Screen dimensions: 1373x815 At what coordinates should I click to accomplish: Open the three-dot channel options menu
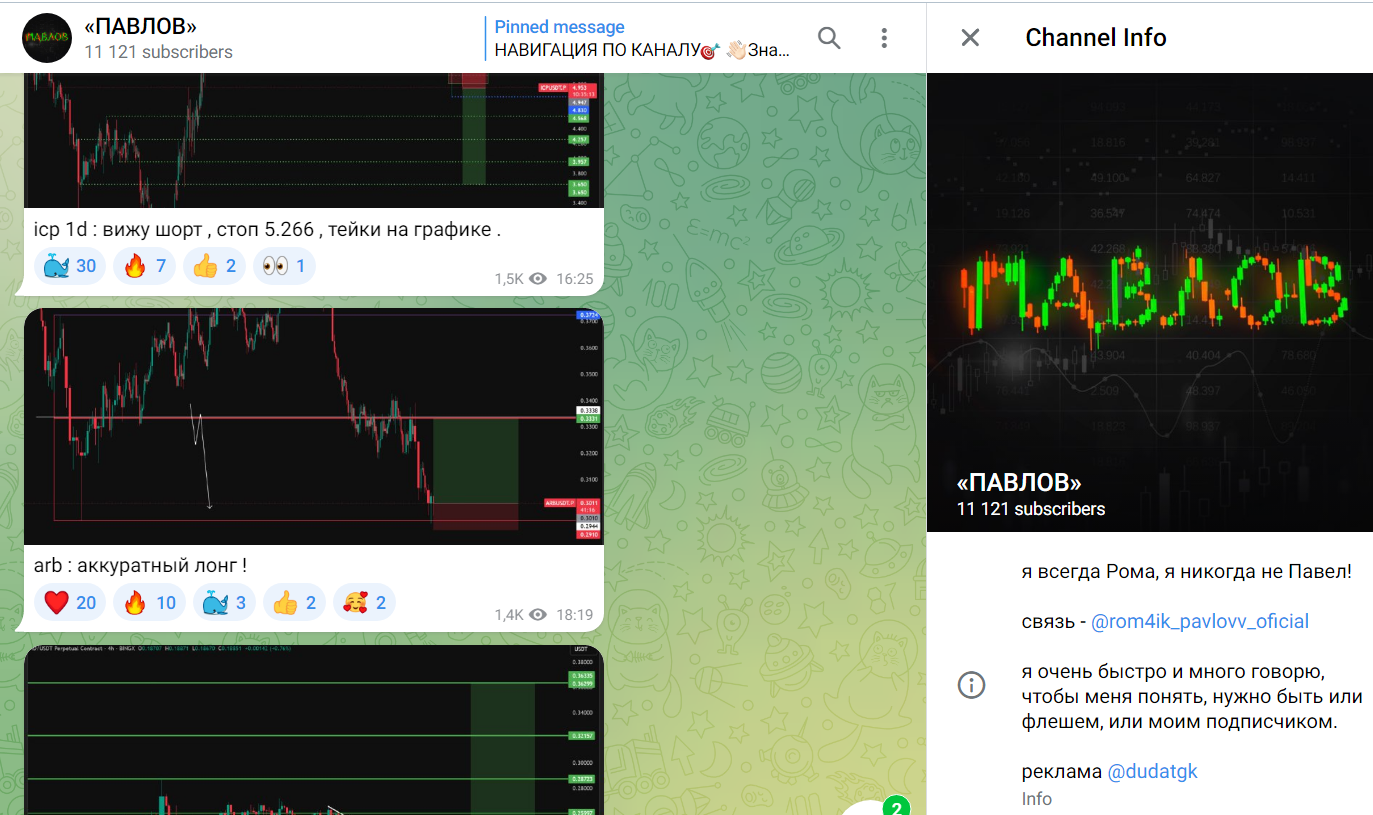pos(884,38)
